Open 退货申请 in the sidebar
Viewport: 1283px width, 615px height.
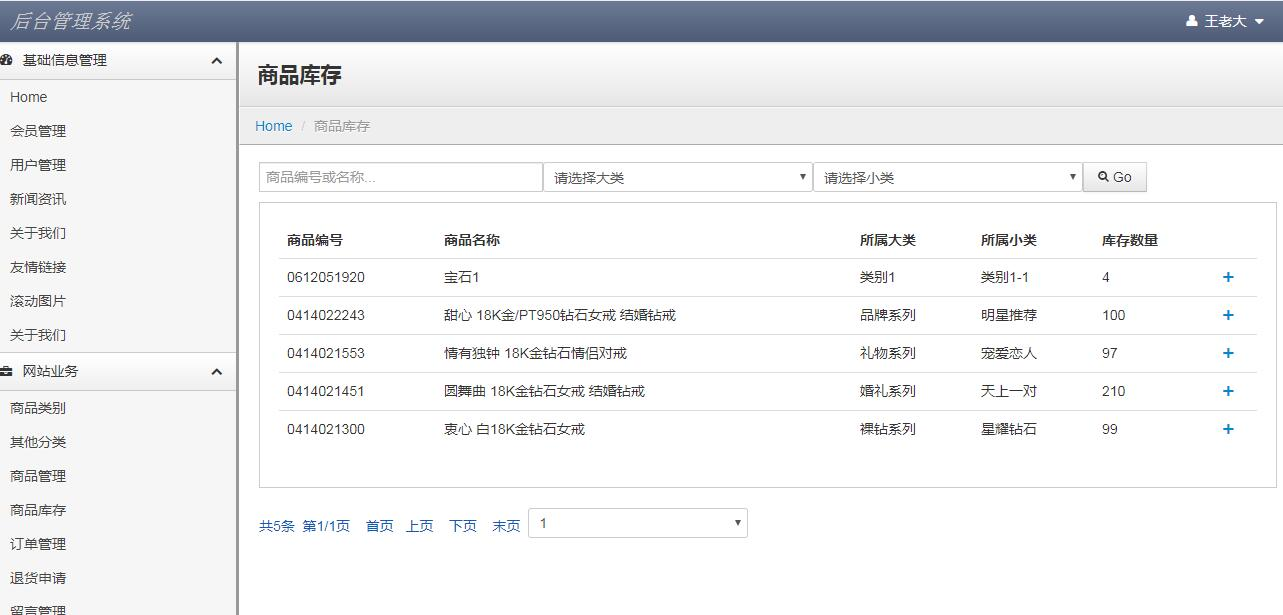[x=38, y=578]
